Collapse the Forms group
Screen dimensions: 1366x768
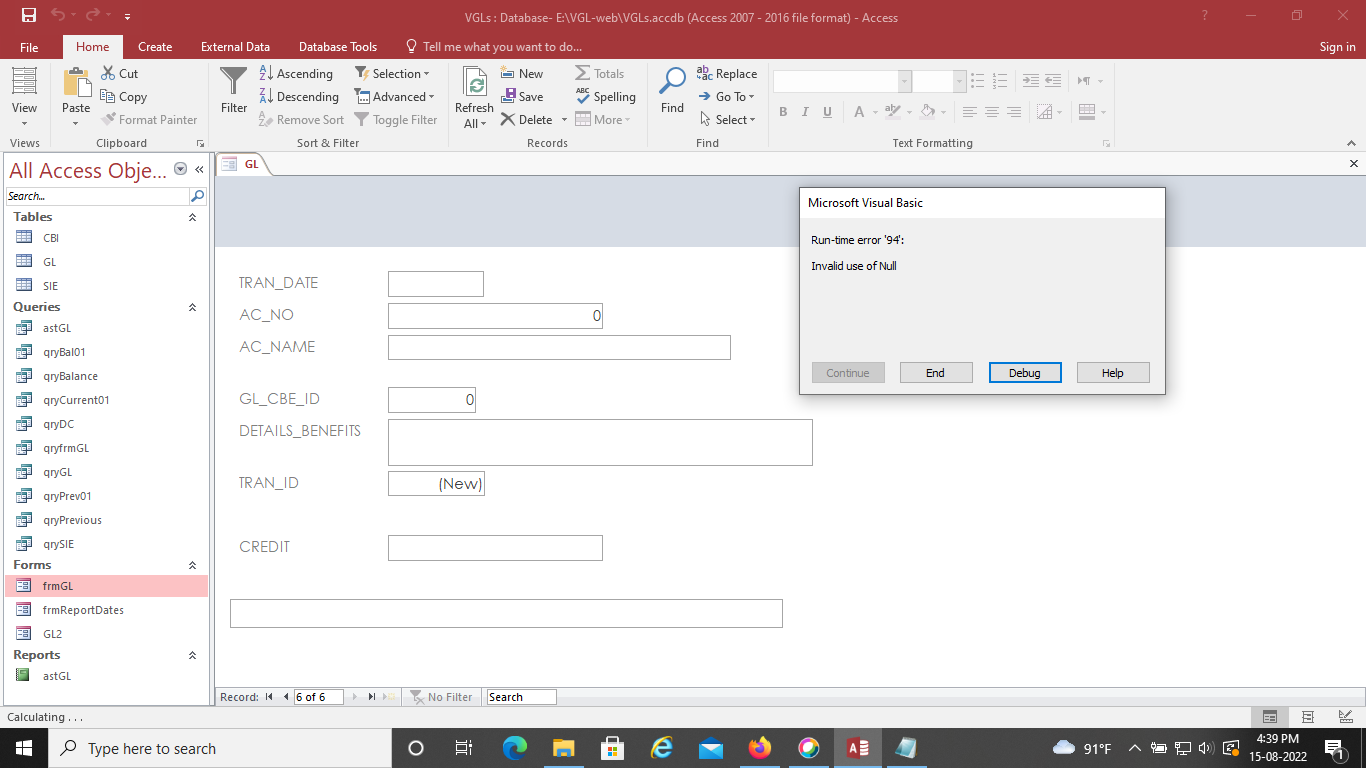coord(192,565)
